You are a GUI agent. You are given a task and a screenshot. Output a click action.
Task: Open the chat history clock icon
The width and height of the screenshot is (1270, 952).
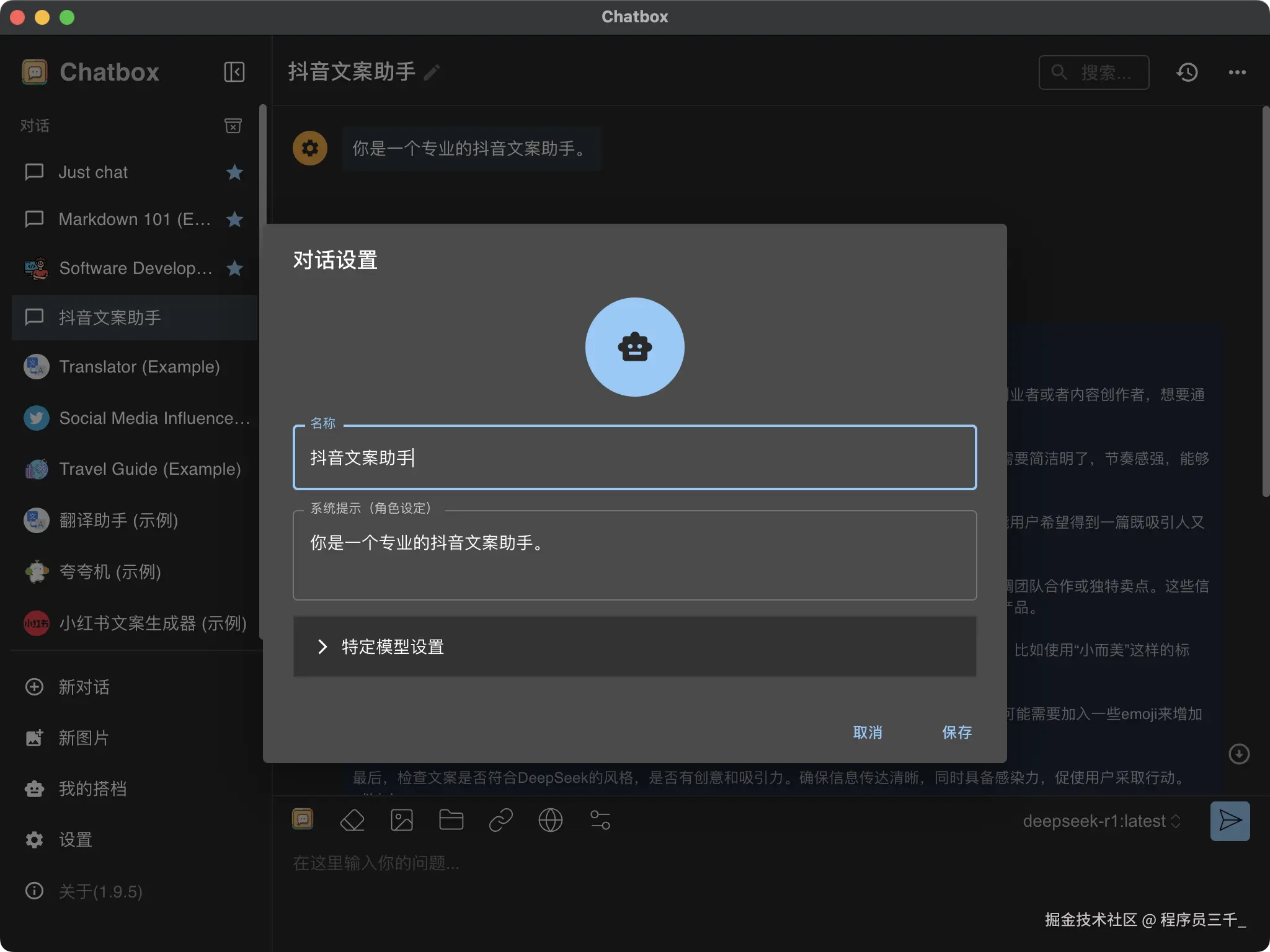tap(1187, 72)
